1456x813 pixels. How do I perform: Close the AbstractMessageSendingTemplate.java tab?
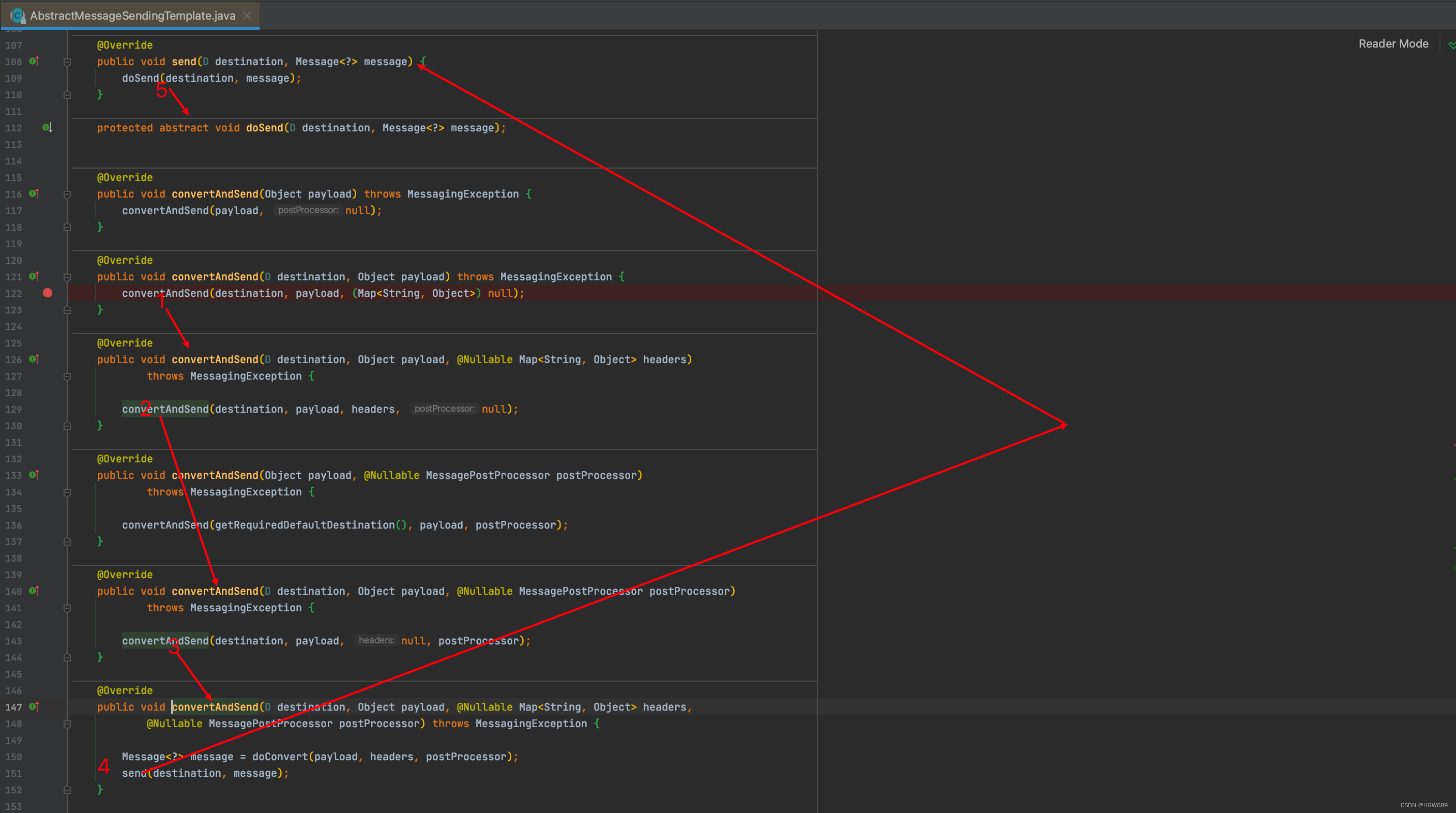[x=247, y=16]
